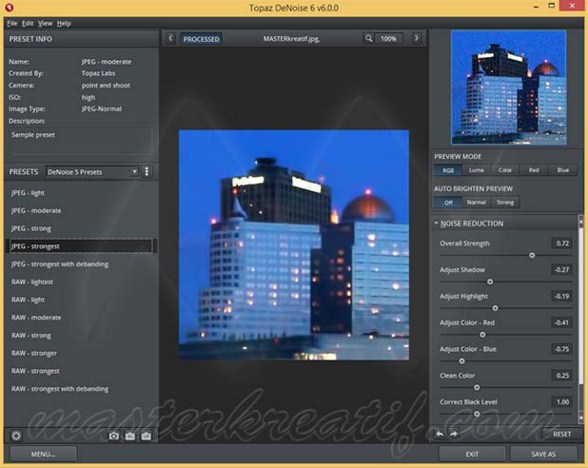The height and width of the screenshot is (468, 588).
Task: Go to next view with right arrow
Action: 416,38
